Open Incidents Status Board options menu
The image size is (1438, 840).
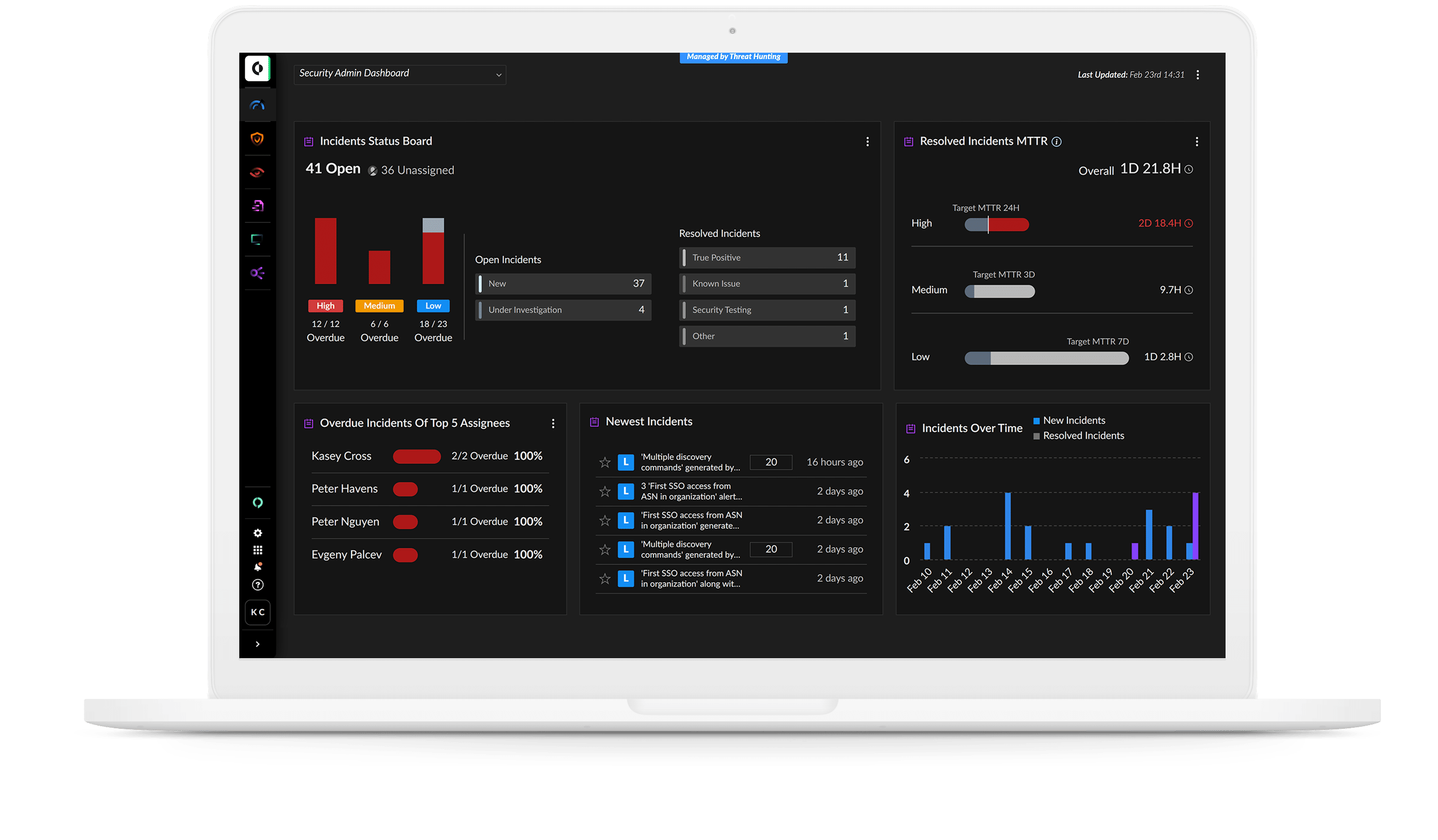(867, 142)
